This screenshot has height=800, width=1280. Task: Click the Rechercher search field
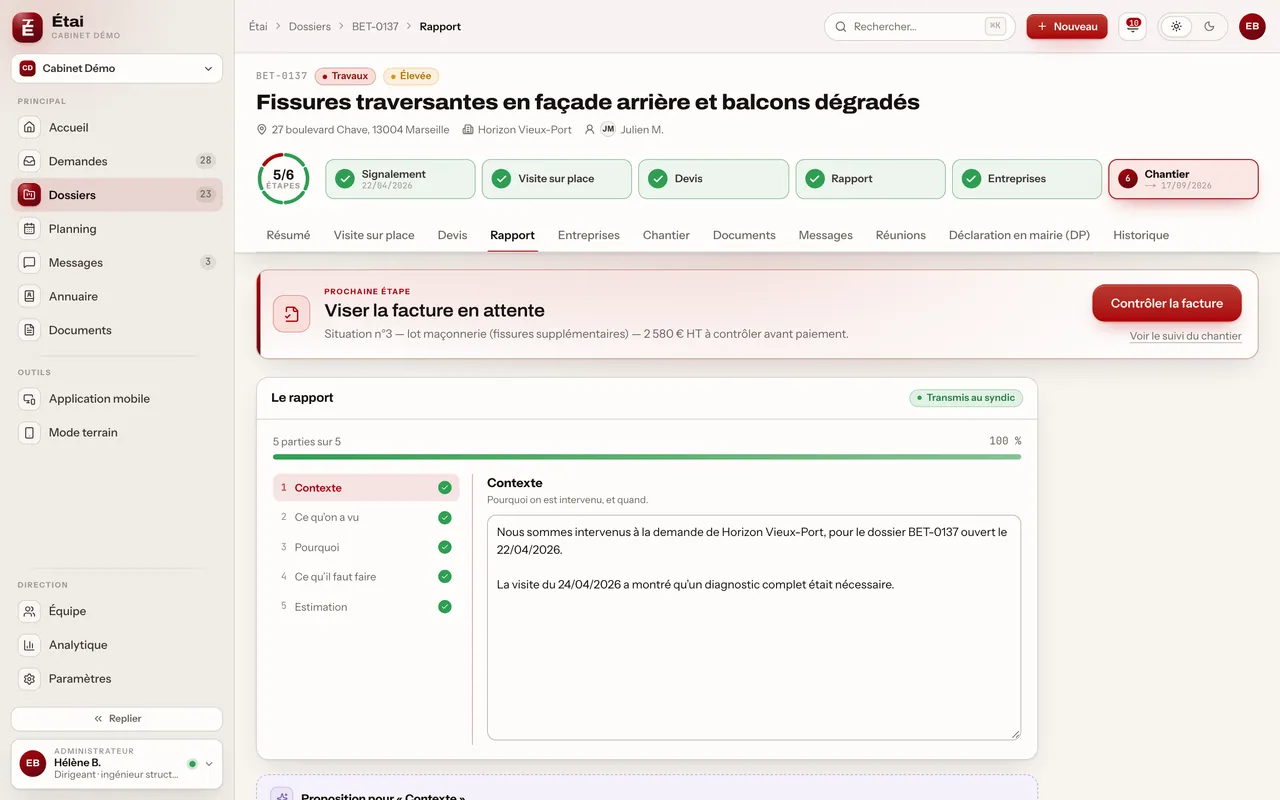coord(919,27)
